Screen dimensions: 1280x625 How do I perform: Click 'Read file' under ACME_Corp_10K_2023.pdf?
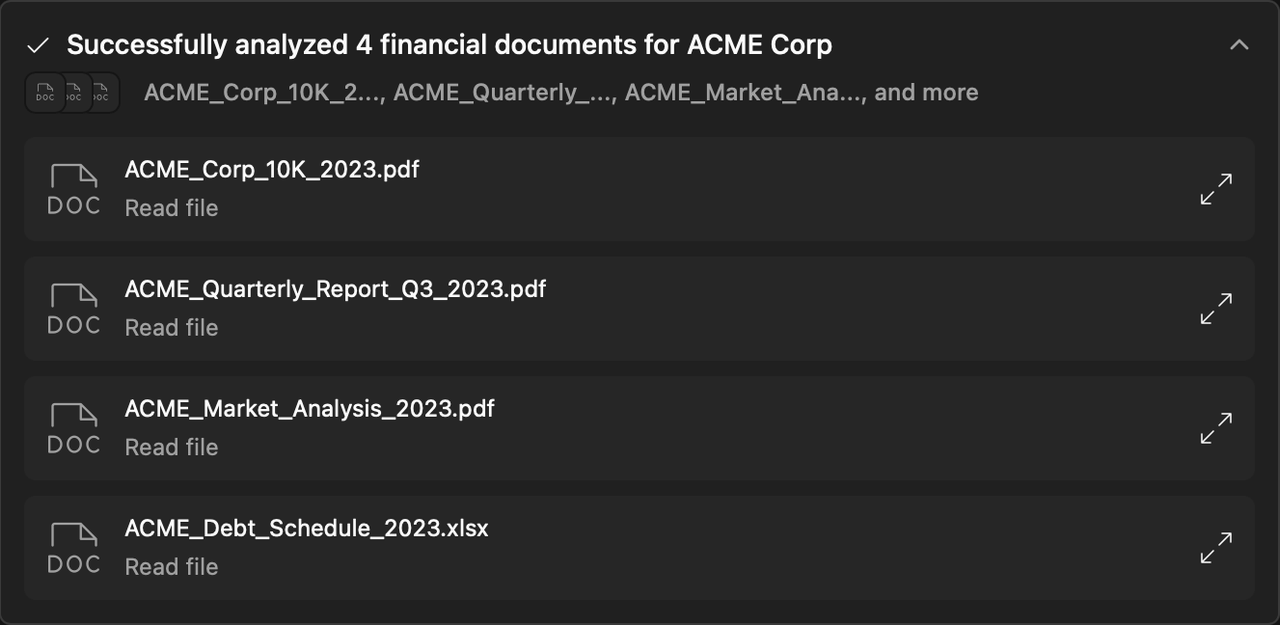pos(171,208)
